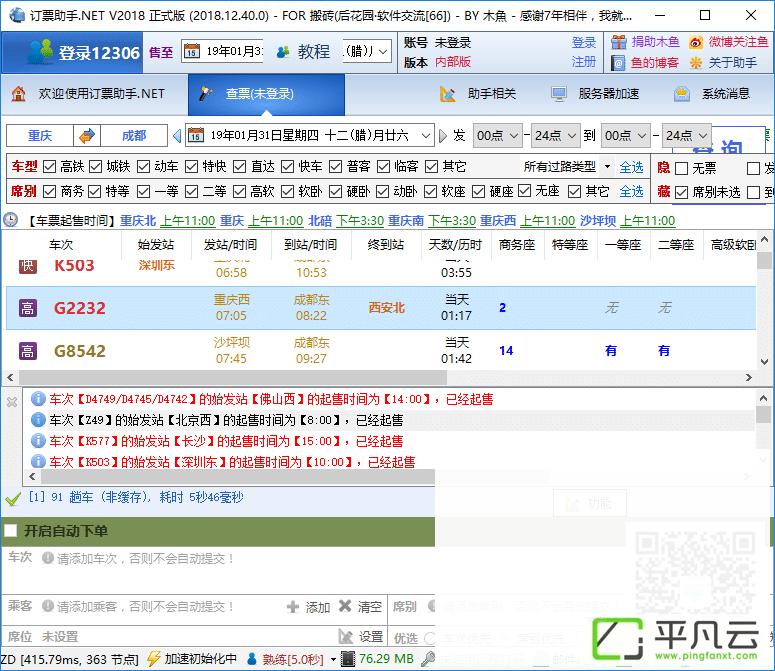Toggle the 高铁 train type checkbox
The width and height of the screenshot is (775, 671).
coord(49,167)
